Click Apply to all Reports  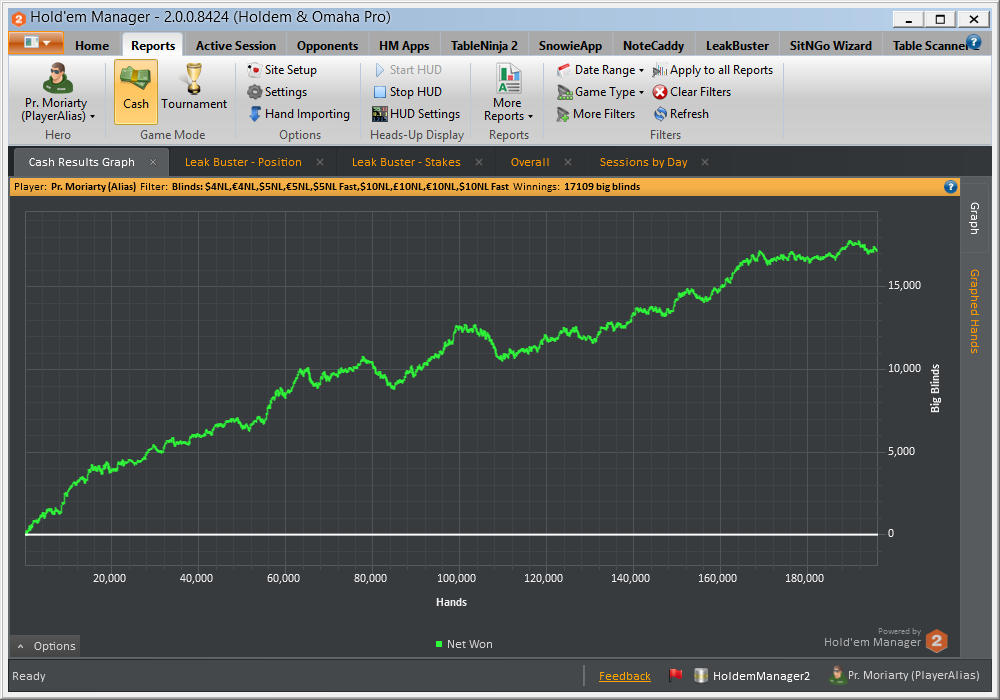[x=712, y=70]
